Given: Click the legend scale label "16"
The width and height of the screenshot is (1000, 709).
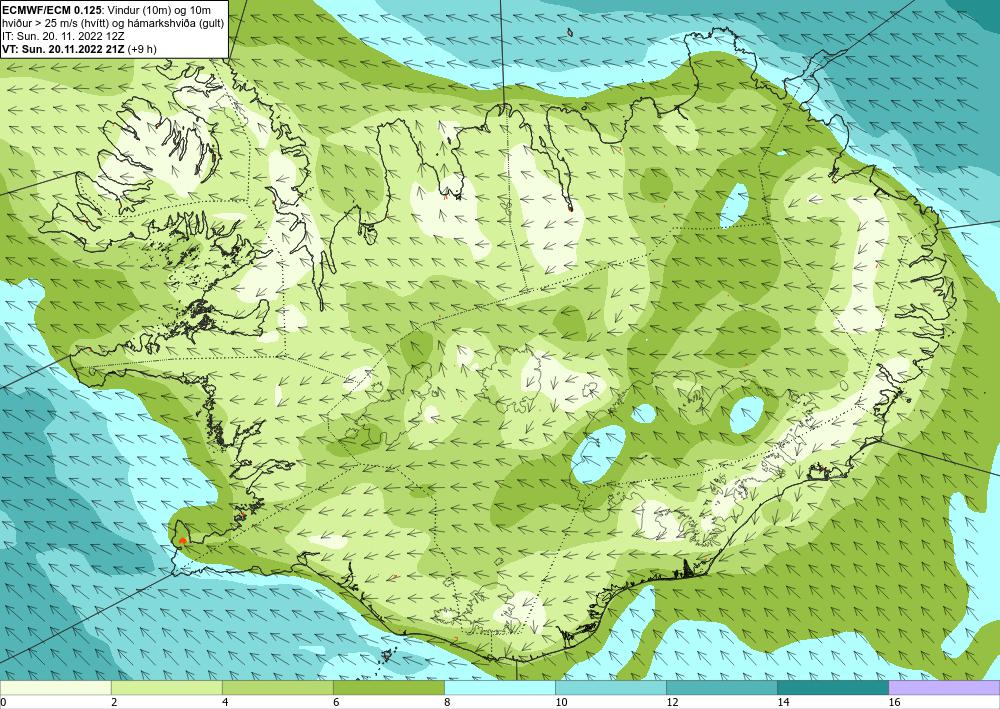Looking at the screenshot, I should coord(894,703).
